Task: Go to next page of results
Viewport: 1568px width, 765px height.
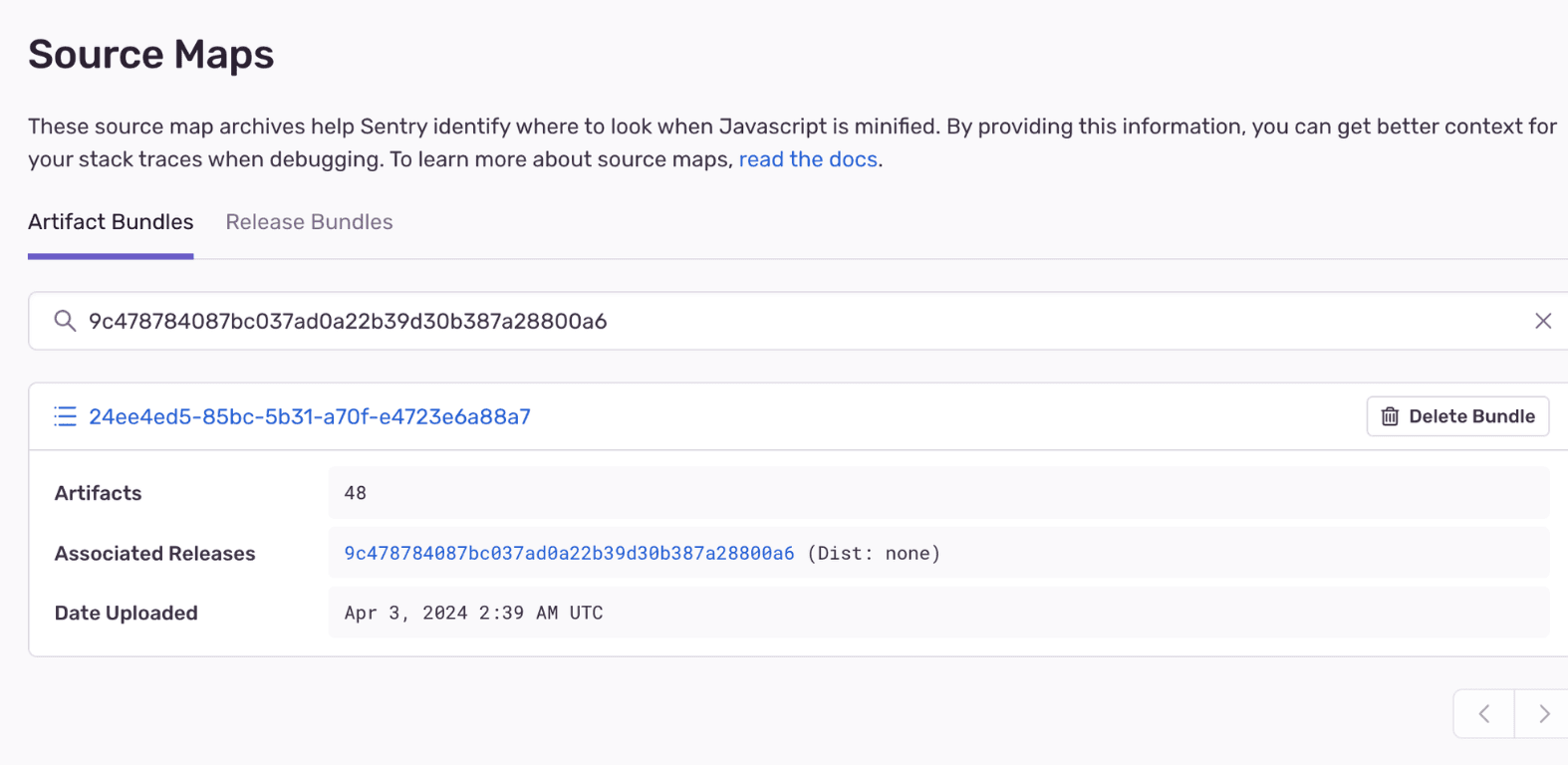Action: (x=1543, y=713)
